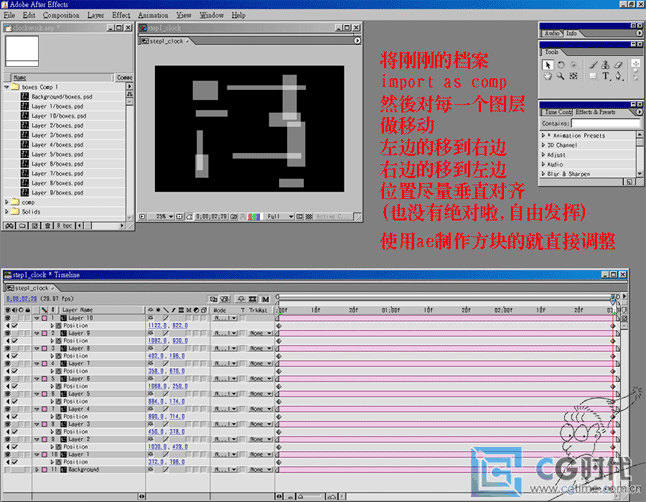This screenshot has width=646, height=502.
Task: Open the Effect menu
Action: pyautogui.click(x=121, y=15)
